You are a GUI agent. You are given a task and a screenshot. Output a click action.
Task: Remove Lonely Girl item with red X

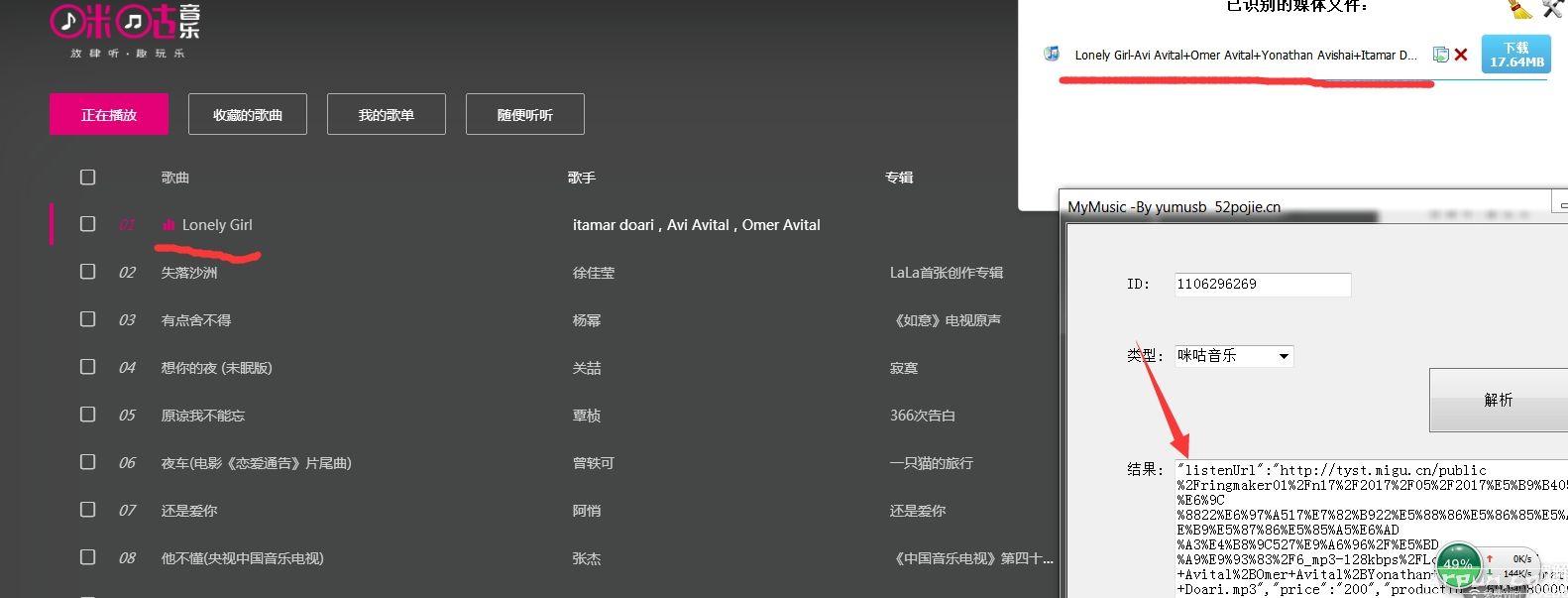click(x=1461, y=55)
